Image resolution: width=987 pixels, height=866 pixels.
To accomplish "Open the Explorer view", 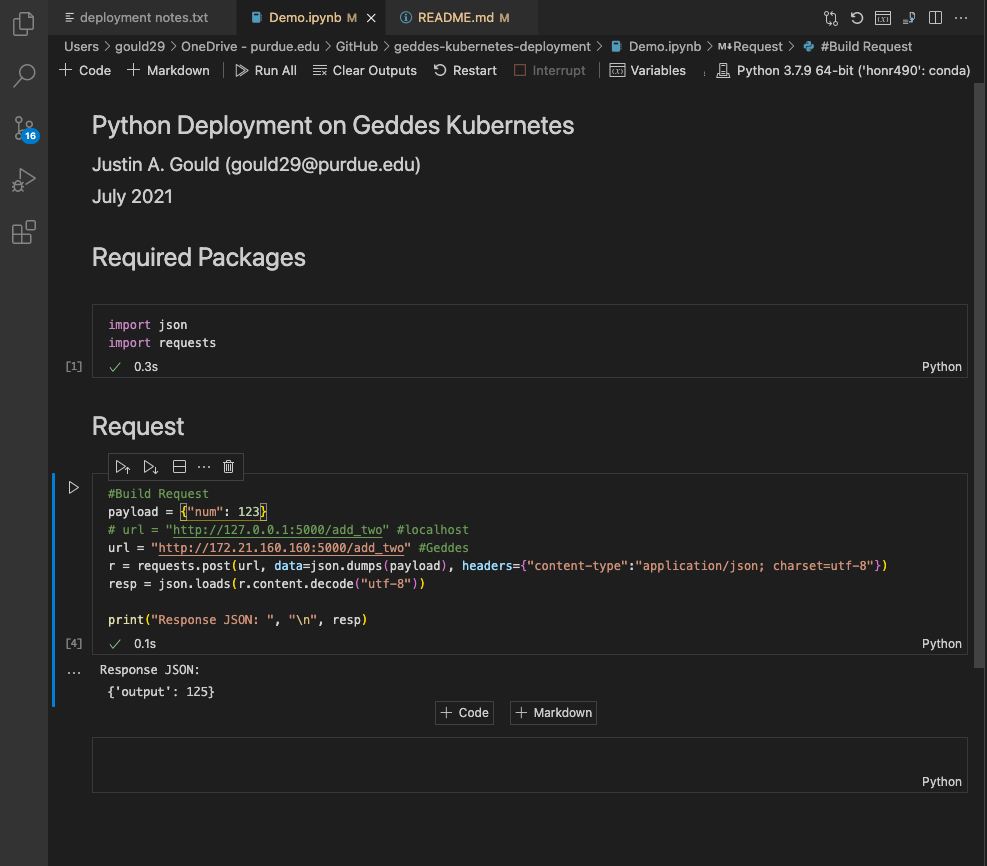I will [x=24, y=24].
